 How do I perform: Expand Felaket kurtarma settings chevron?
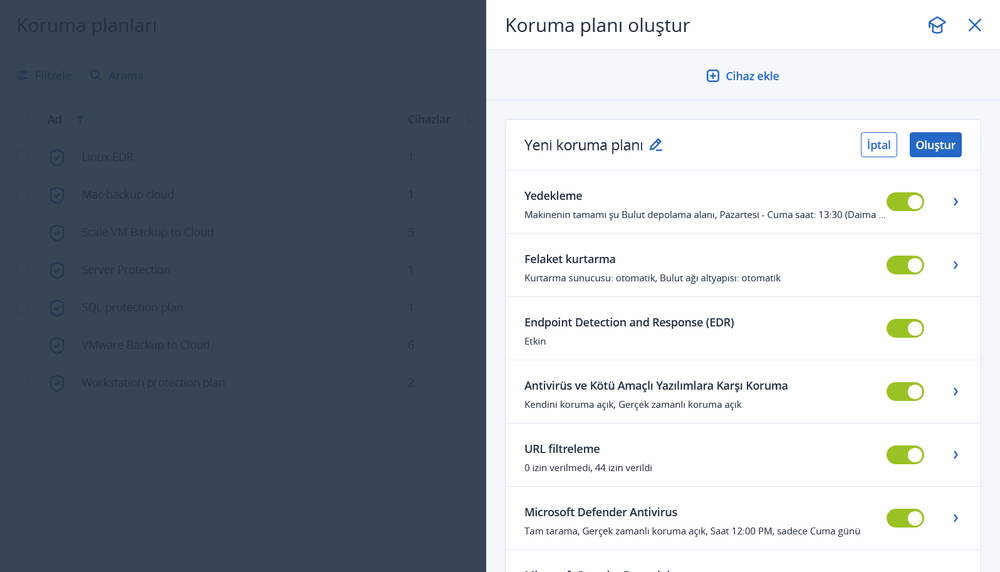tap(955, 265)
